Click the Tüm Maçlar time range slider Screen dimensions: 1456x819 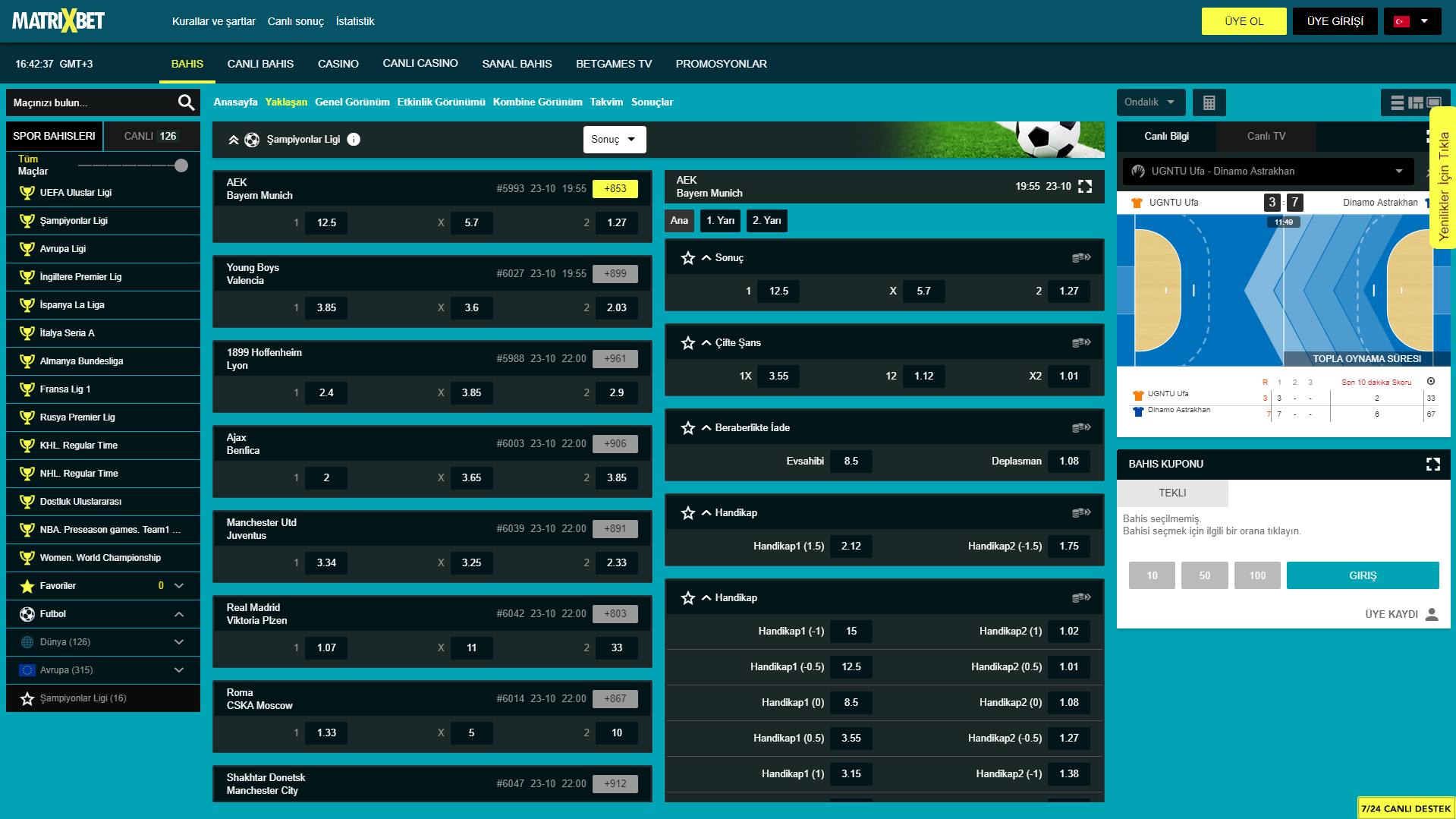click(x=181, y=165)
